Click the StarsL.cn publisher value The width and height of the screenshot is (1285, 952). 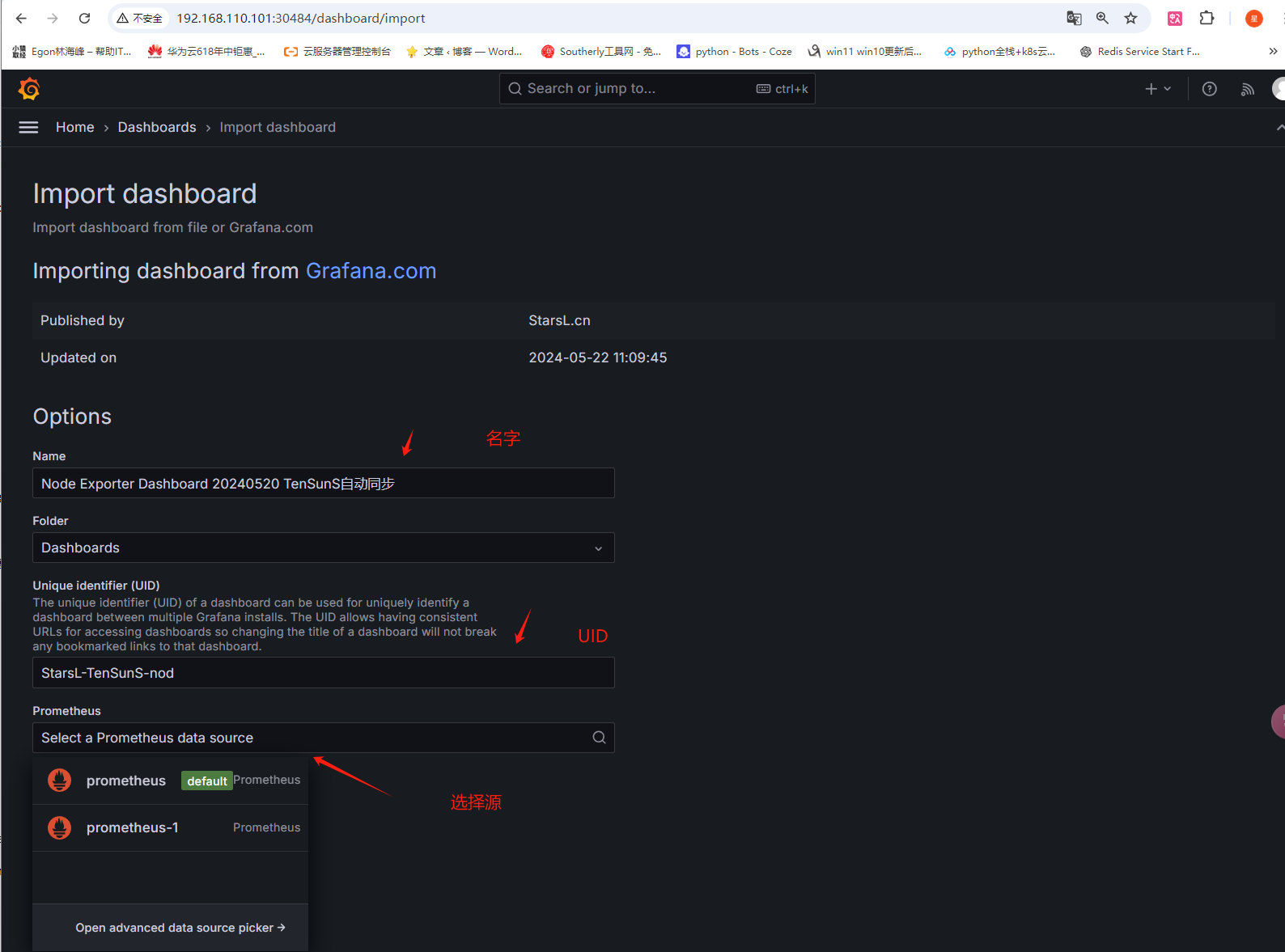559,320
